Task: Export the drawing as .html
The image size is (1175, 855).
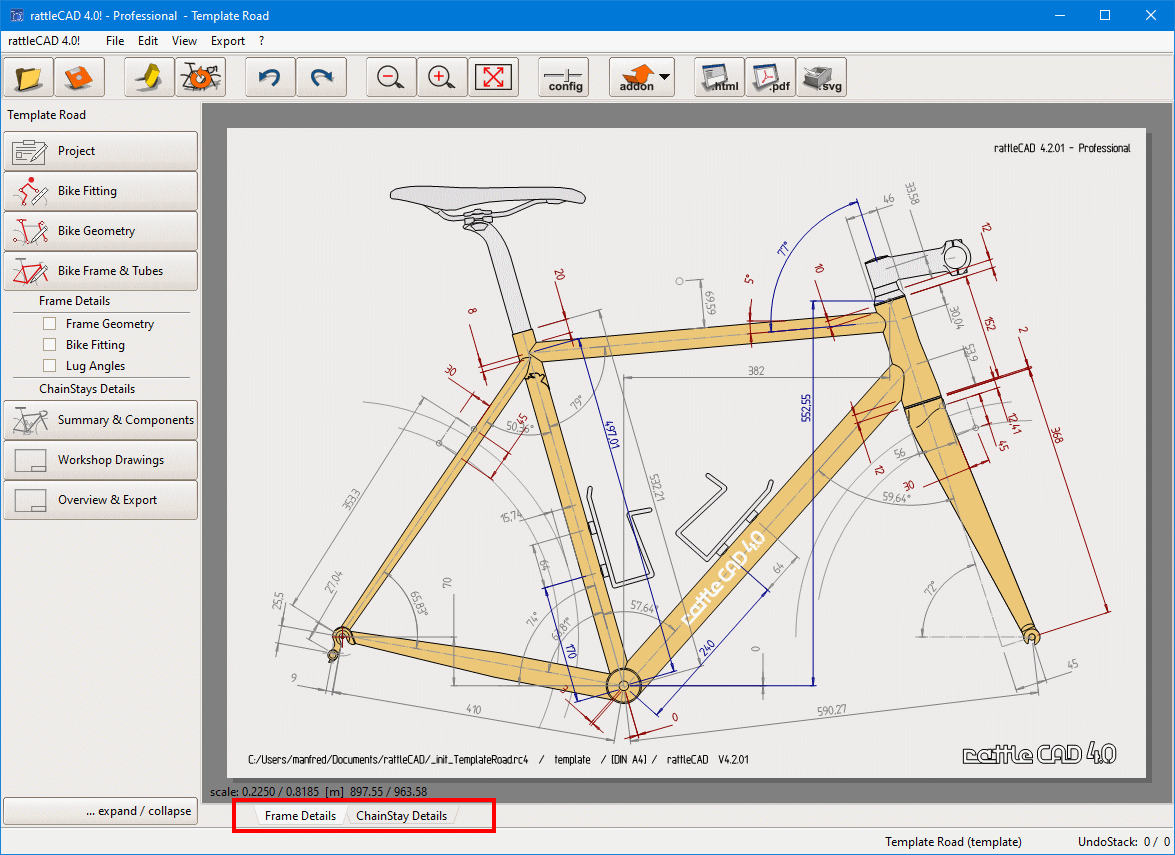Action: (x=719, y=77)
